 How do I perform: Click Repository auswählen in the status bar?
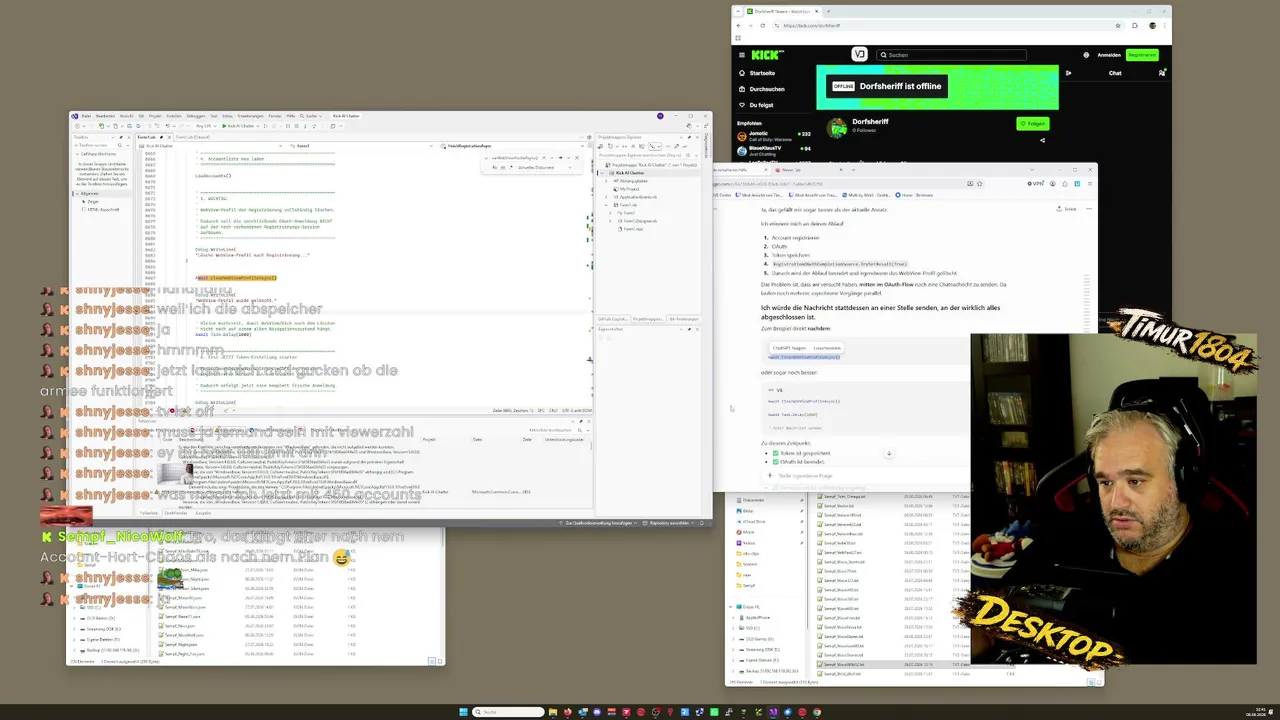(x=666, y=523)
